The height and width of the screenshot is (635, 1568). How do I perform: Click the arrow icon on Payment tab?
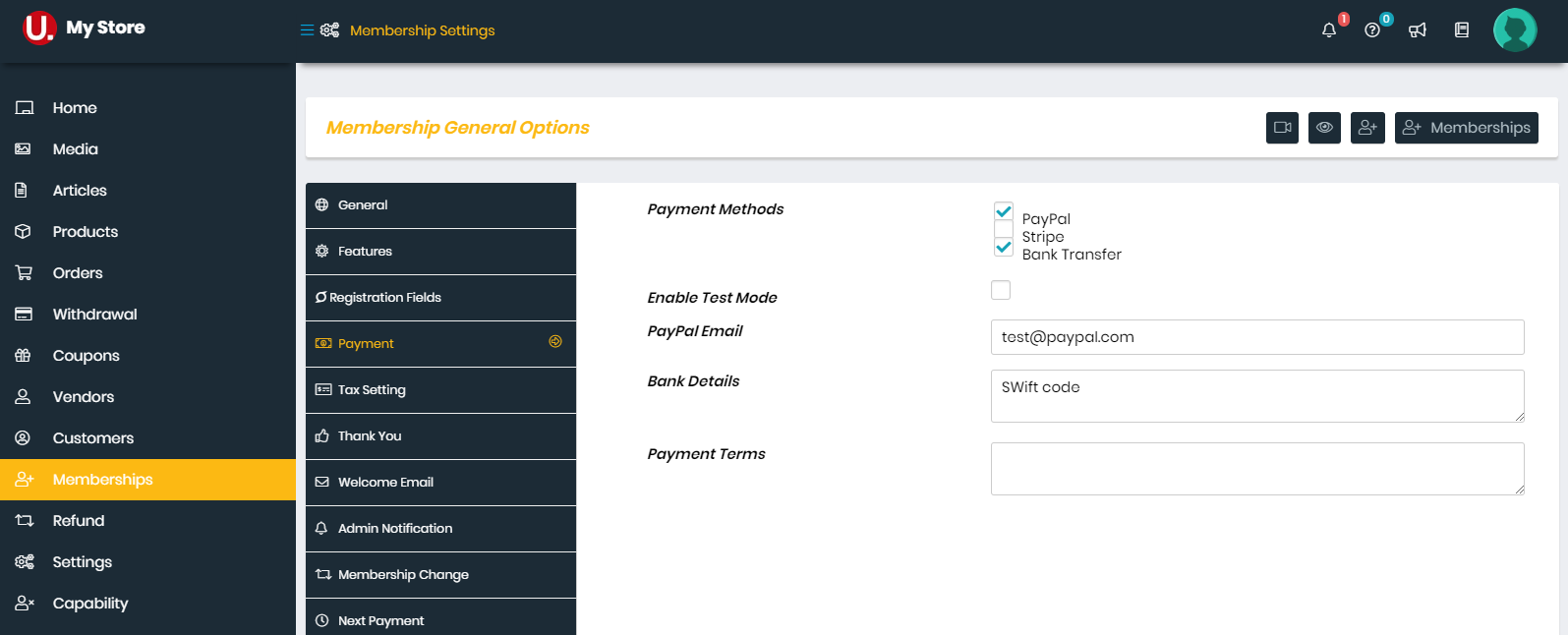point(555,341)
